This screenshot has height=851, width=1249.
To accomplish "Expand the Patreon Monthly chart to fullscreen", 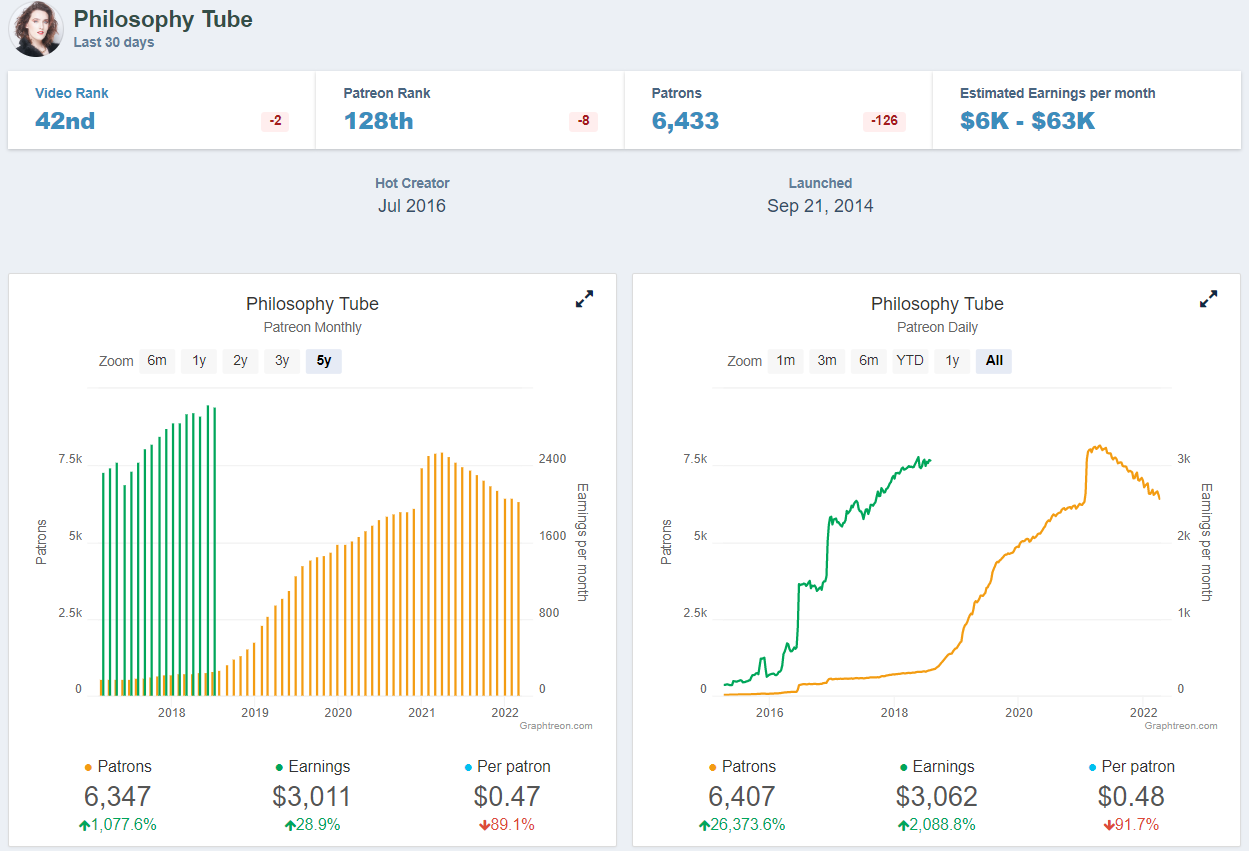I will click(x=584, y=298).
